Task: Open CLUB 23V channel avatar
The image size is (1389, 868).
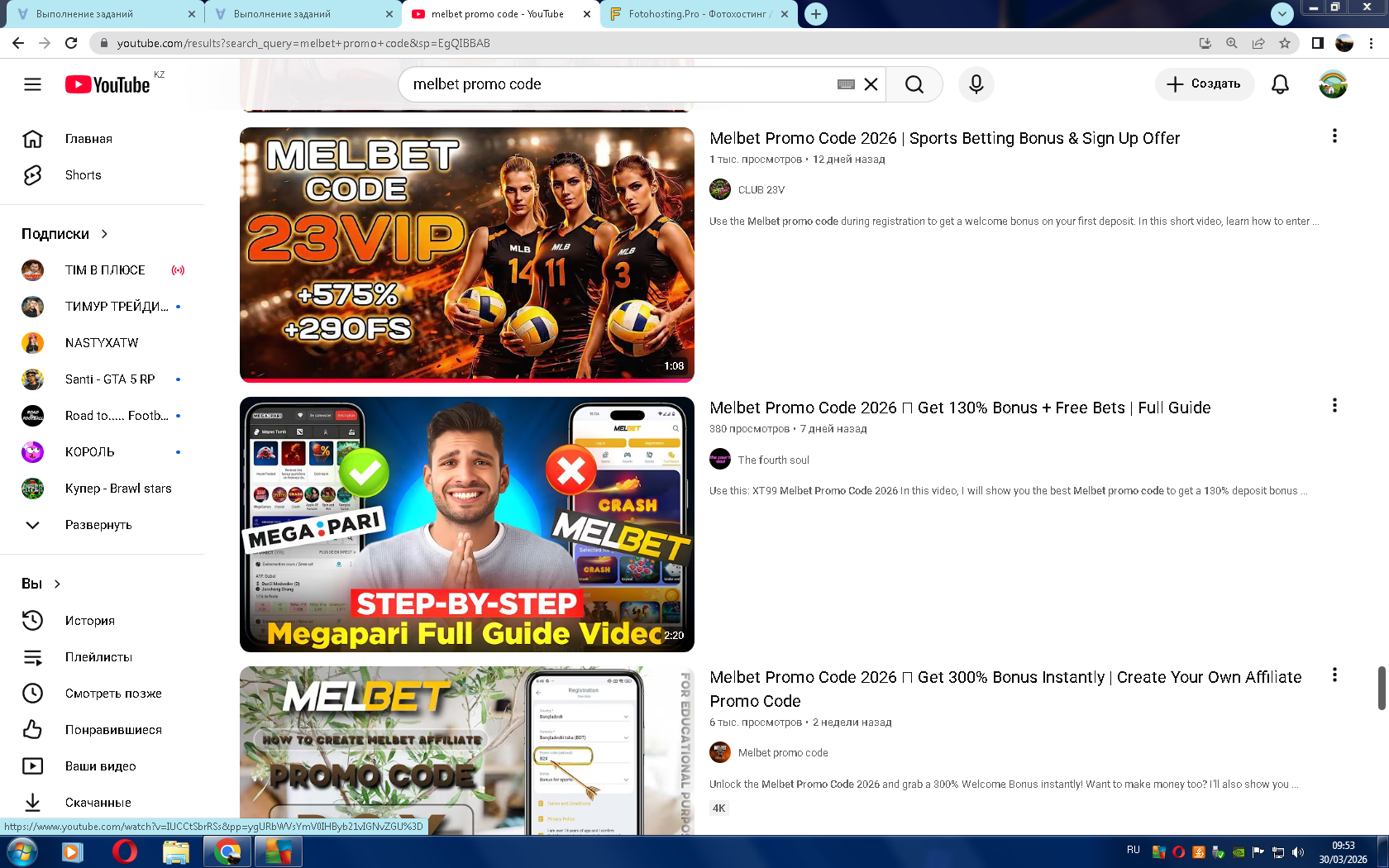Action: [x=720, y=190]
